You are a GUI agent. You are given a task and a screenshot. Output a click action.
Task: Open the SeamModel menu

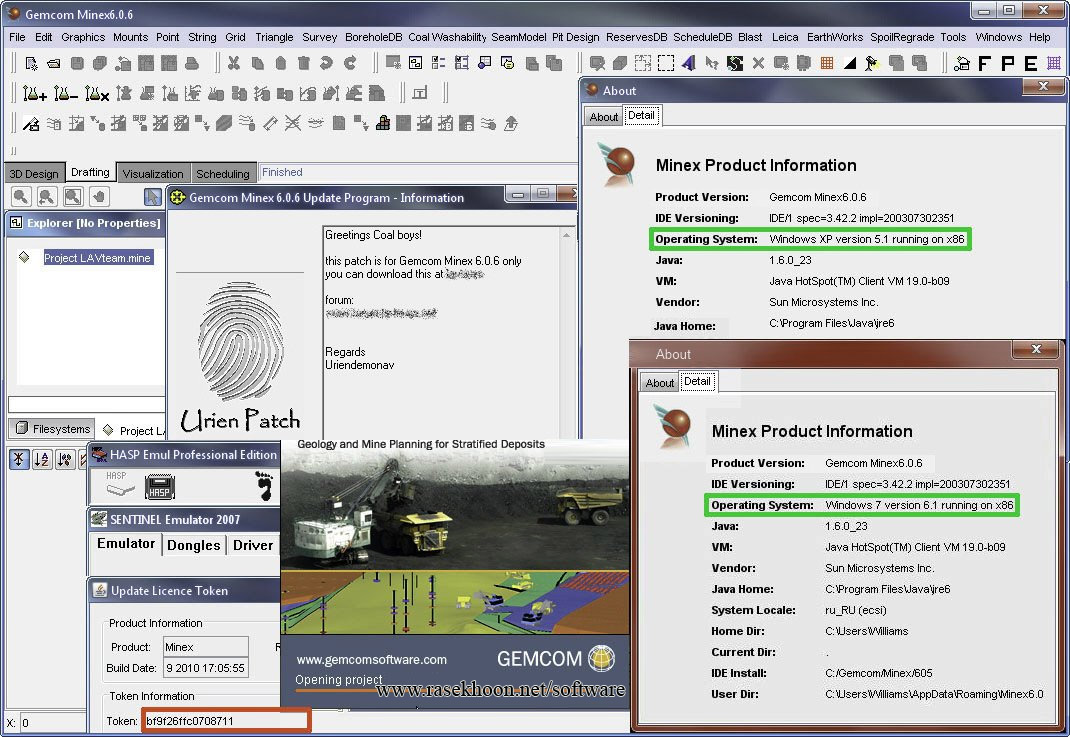click(519, 37)
